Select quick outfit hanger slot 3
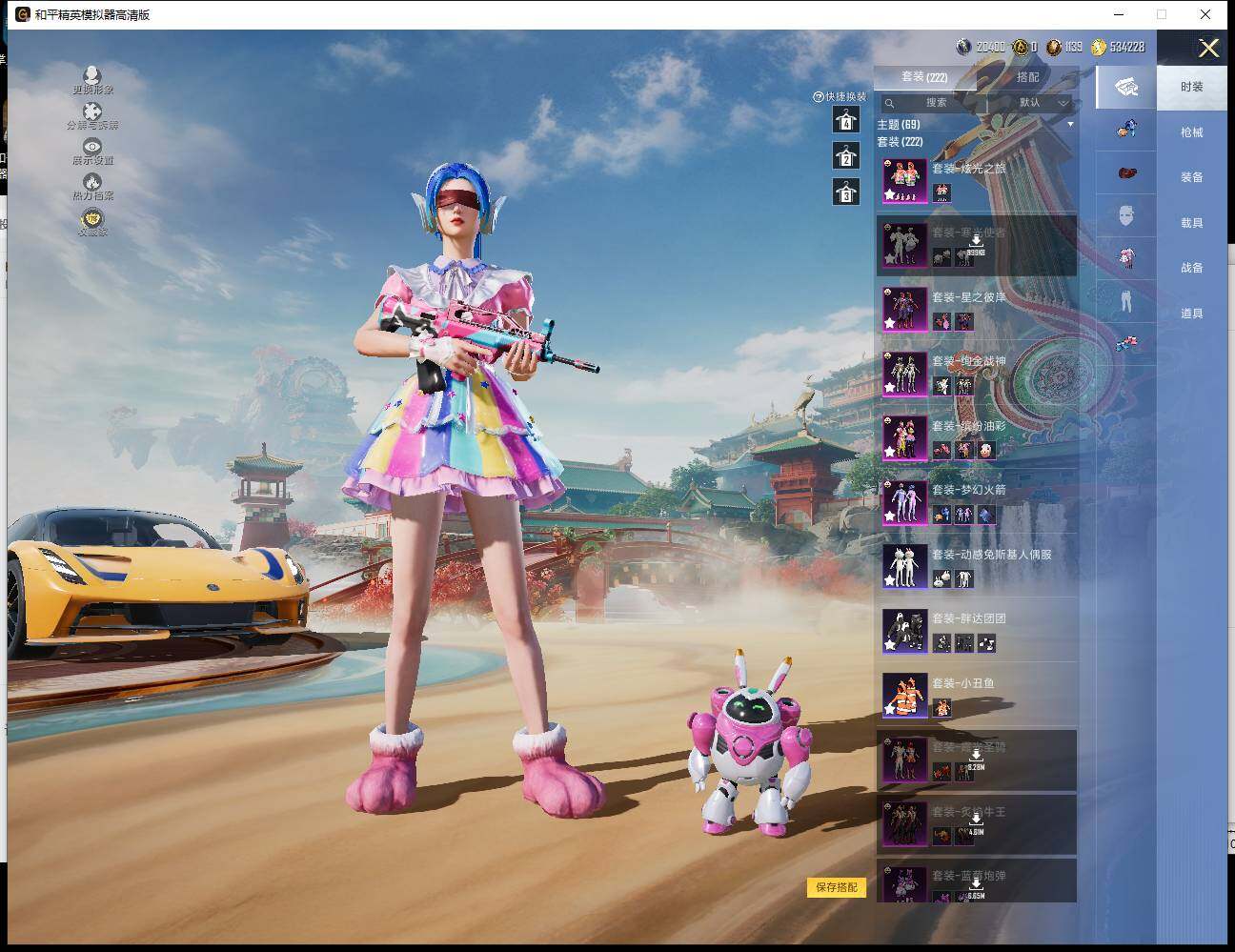Viewport: 1235px width, 952px height. point(845,192)
